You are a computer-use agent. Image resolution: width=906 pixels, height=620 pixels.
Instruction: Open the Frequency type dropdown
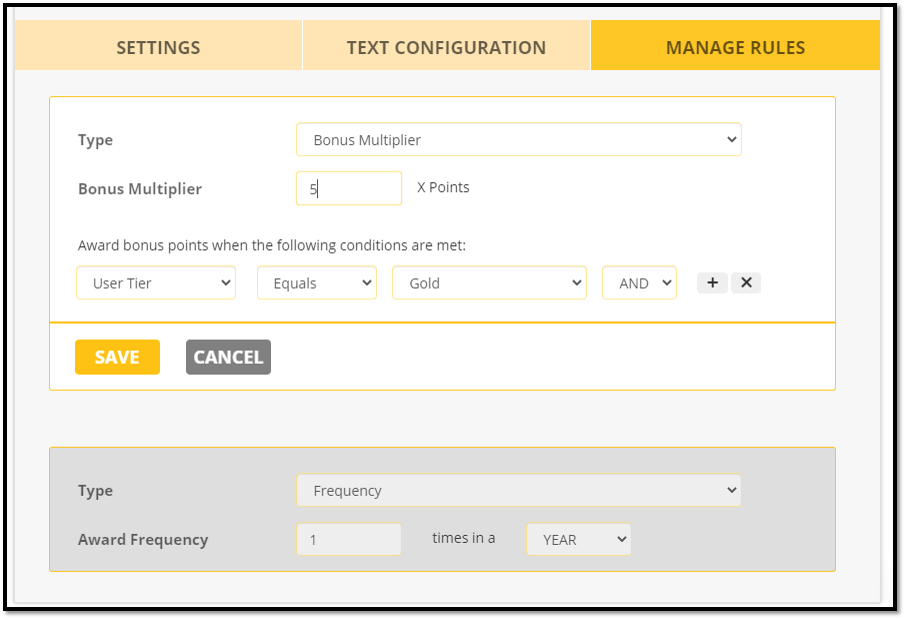coord(518,491)
